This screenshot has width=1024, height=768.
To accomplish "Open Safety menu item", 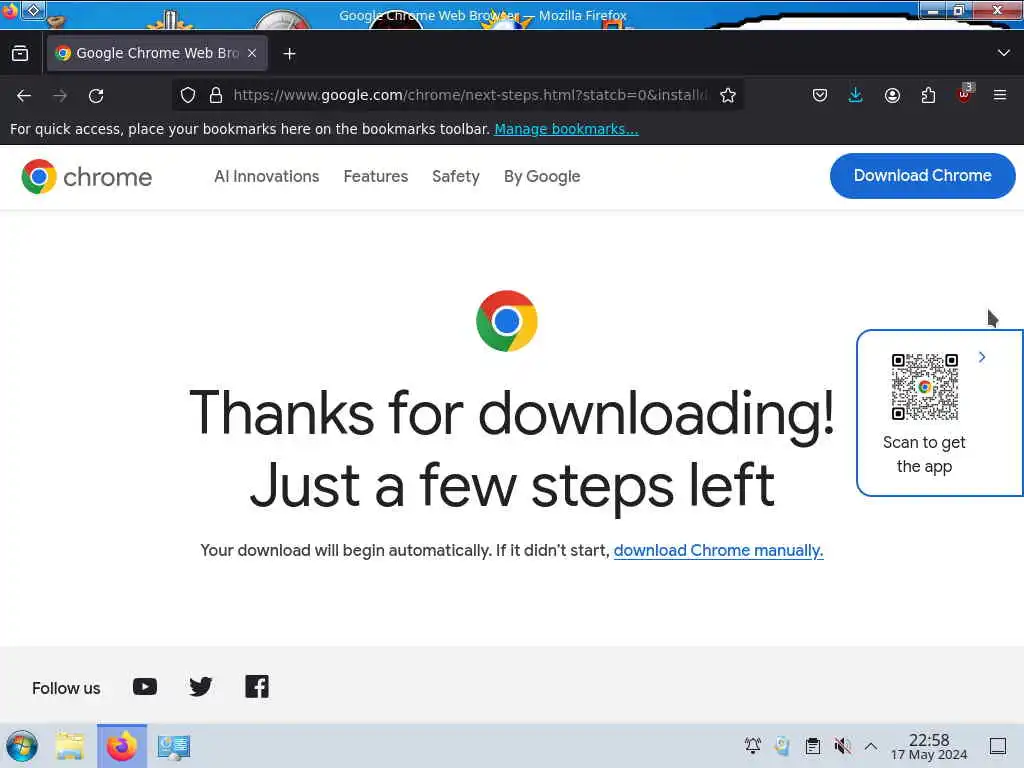I will (456, 176).
